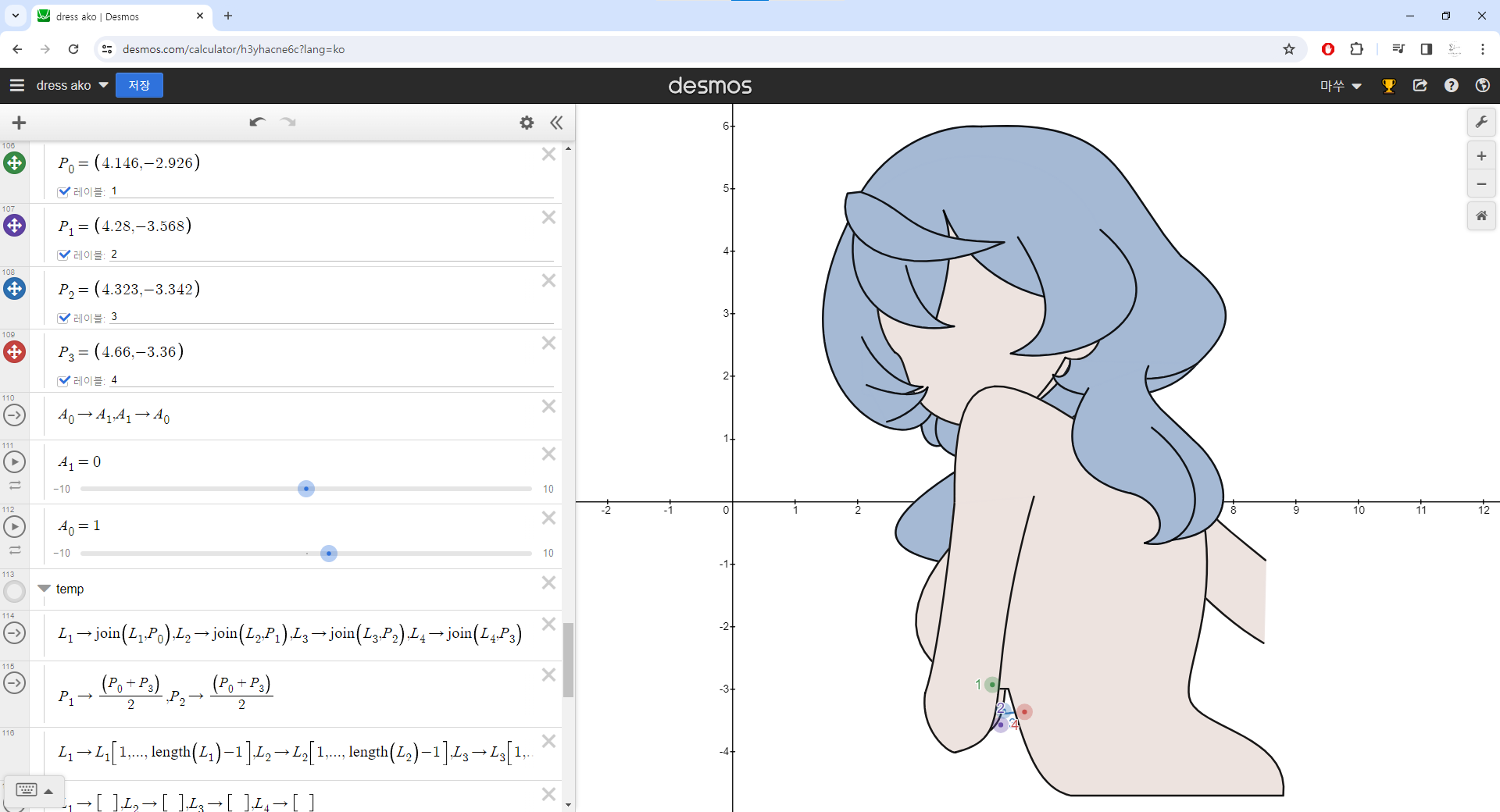Run the P1 midpoint action arrow
Viewport: 1500px width, 812px height.
click(x=14, y=683)
